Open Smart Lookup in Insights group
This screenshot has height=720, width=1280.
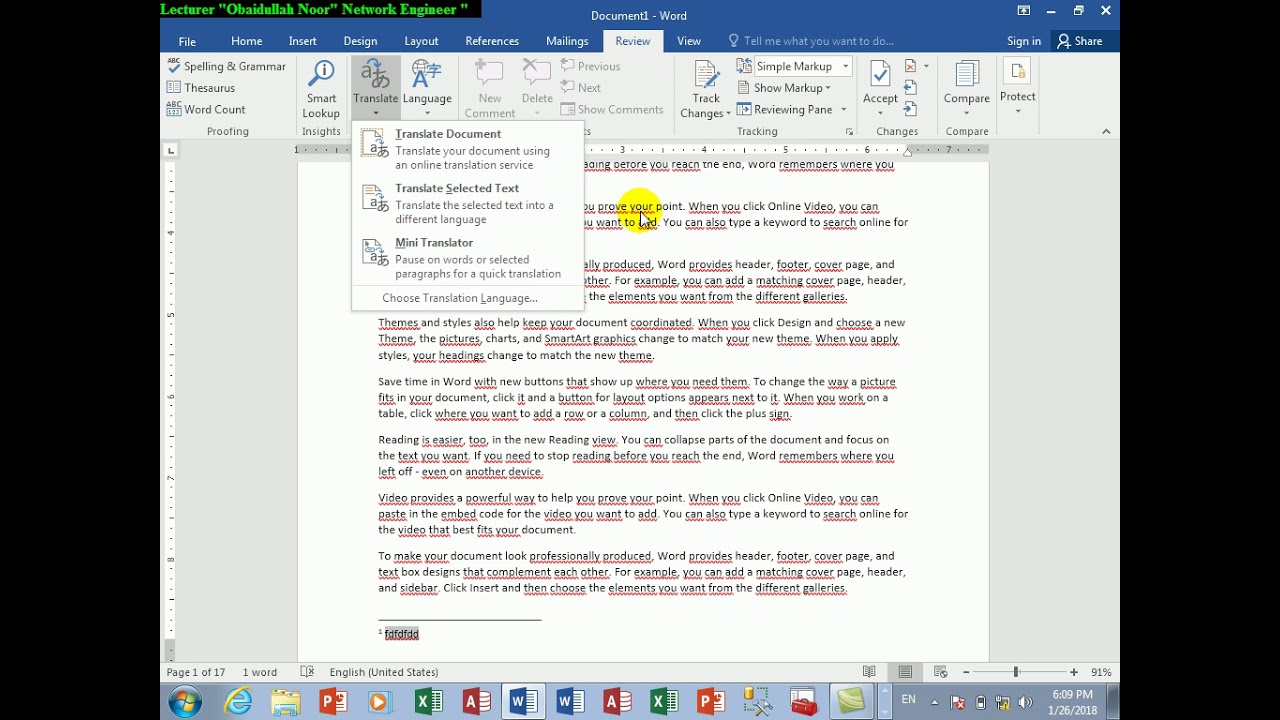(x=321, y=89)
